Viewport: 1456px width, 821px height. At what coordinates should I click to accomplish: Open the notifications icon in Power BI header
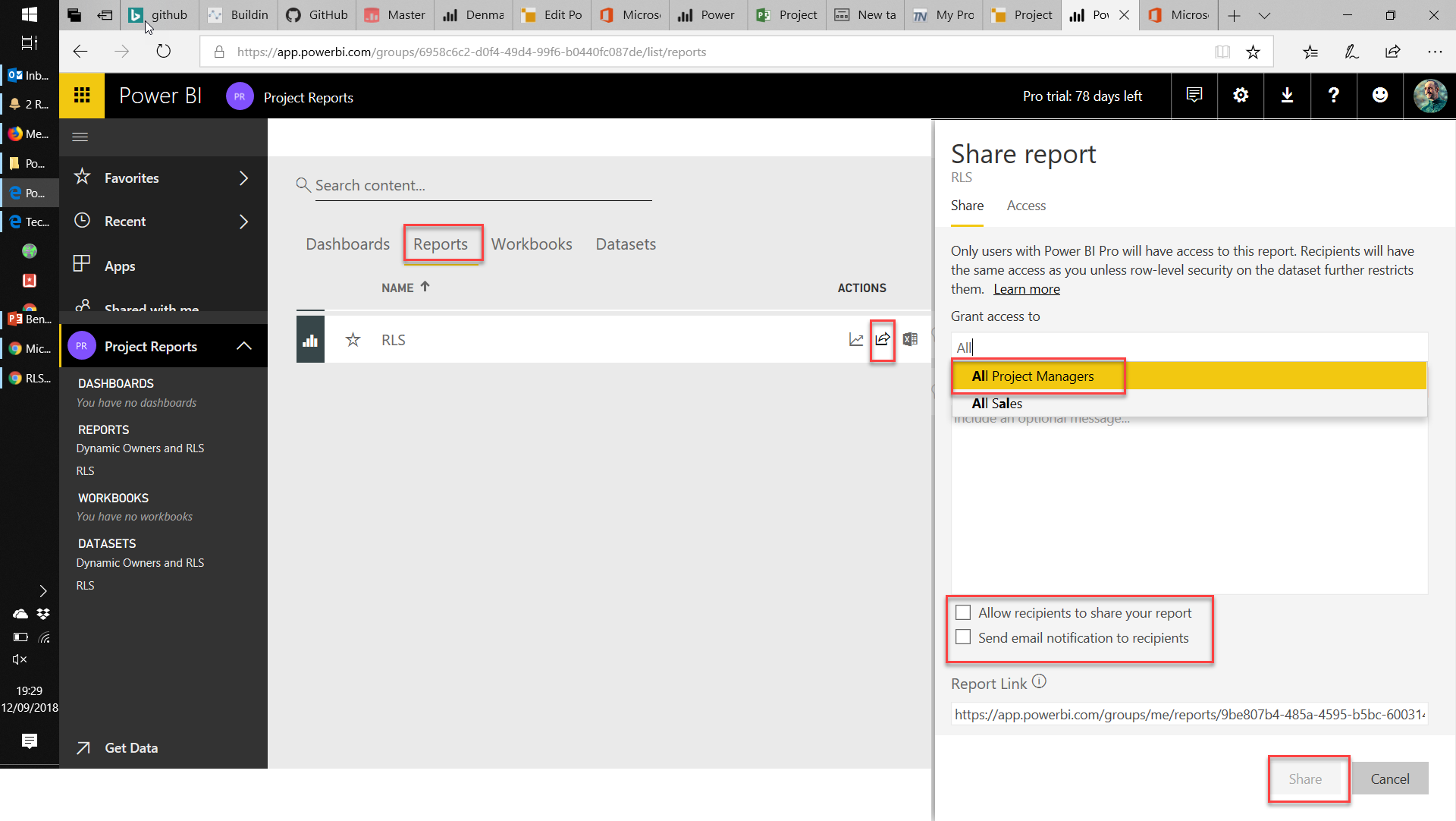1194,96
